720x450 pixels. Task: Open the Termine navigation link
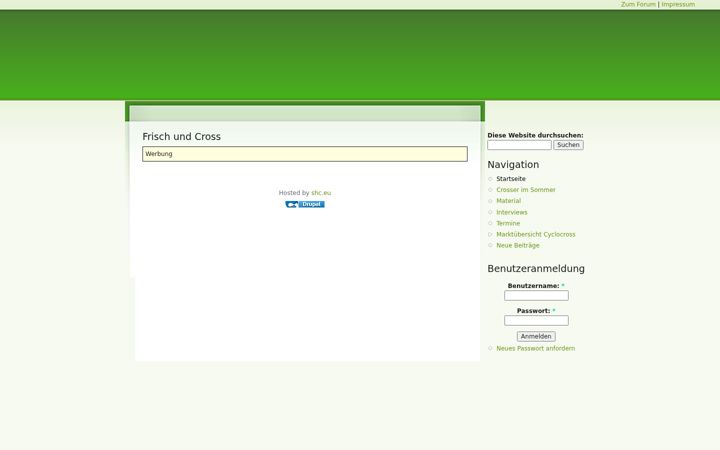tap(508, 223)
